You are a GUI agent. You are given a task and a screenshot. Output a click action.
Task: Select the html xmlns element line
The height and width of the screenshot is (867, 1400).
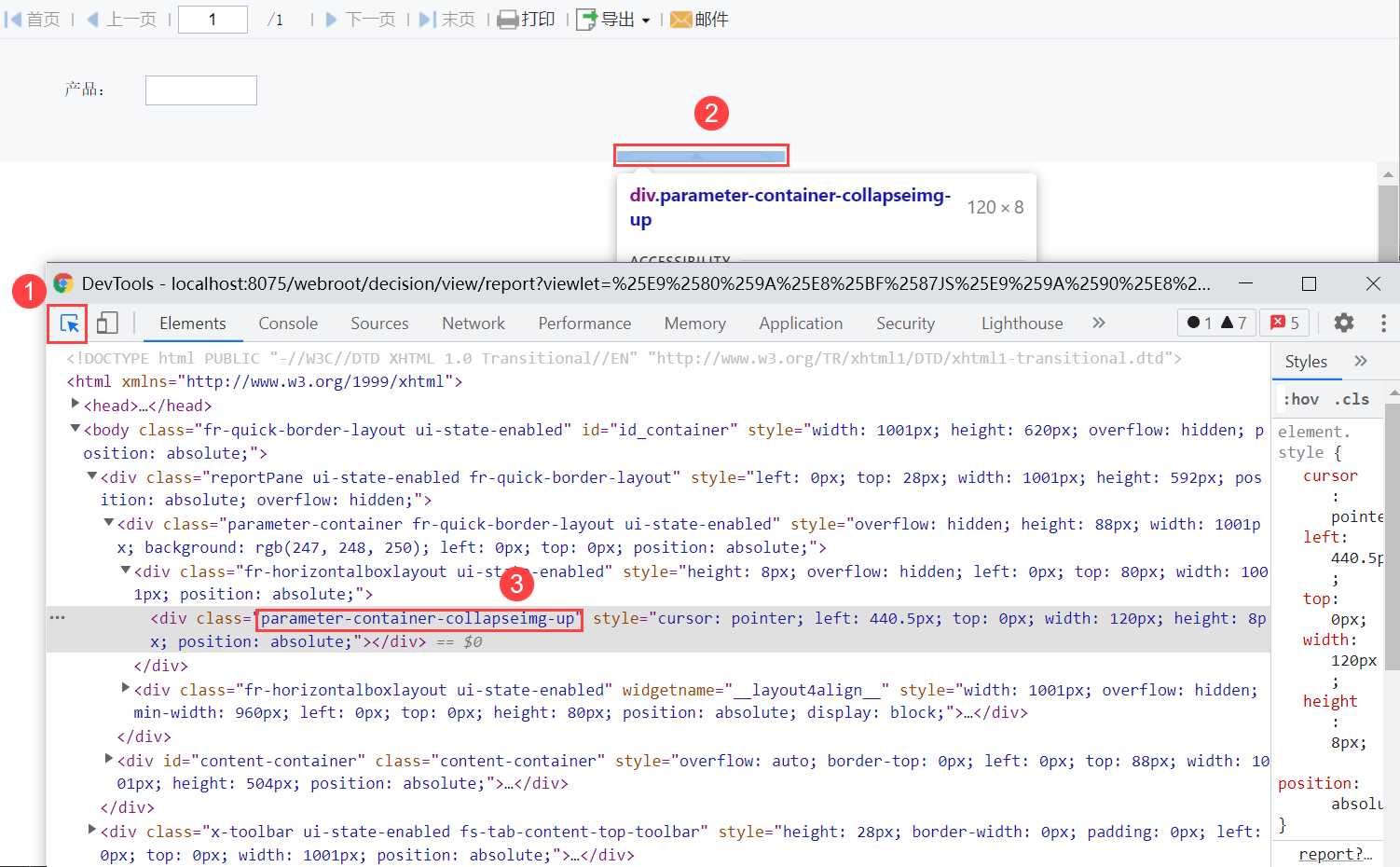(265, 381)
